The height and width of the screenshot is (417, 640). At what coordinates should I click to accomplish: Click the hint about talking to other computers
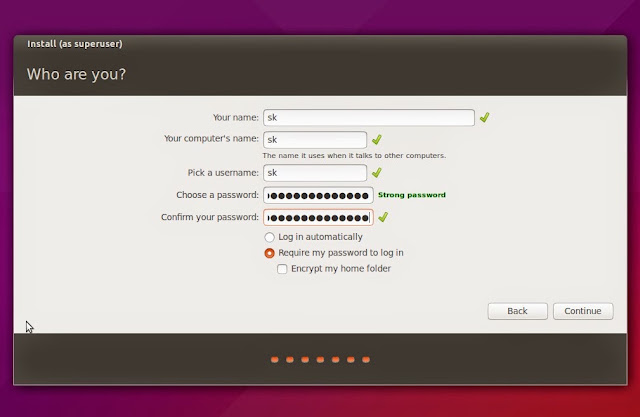click(354, 155)
